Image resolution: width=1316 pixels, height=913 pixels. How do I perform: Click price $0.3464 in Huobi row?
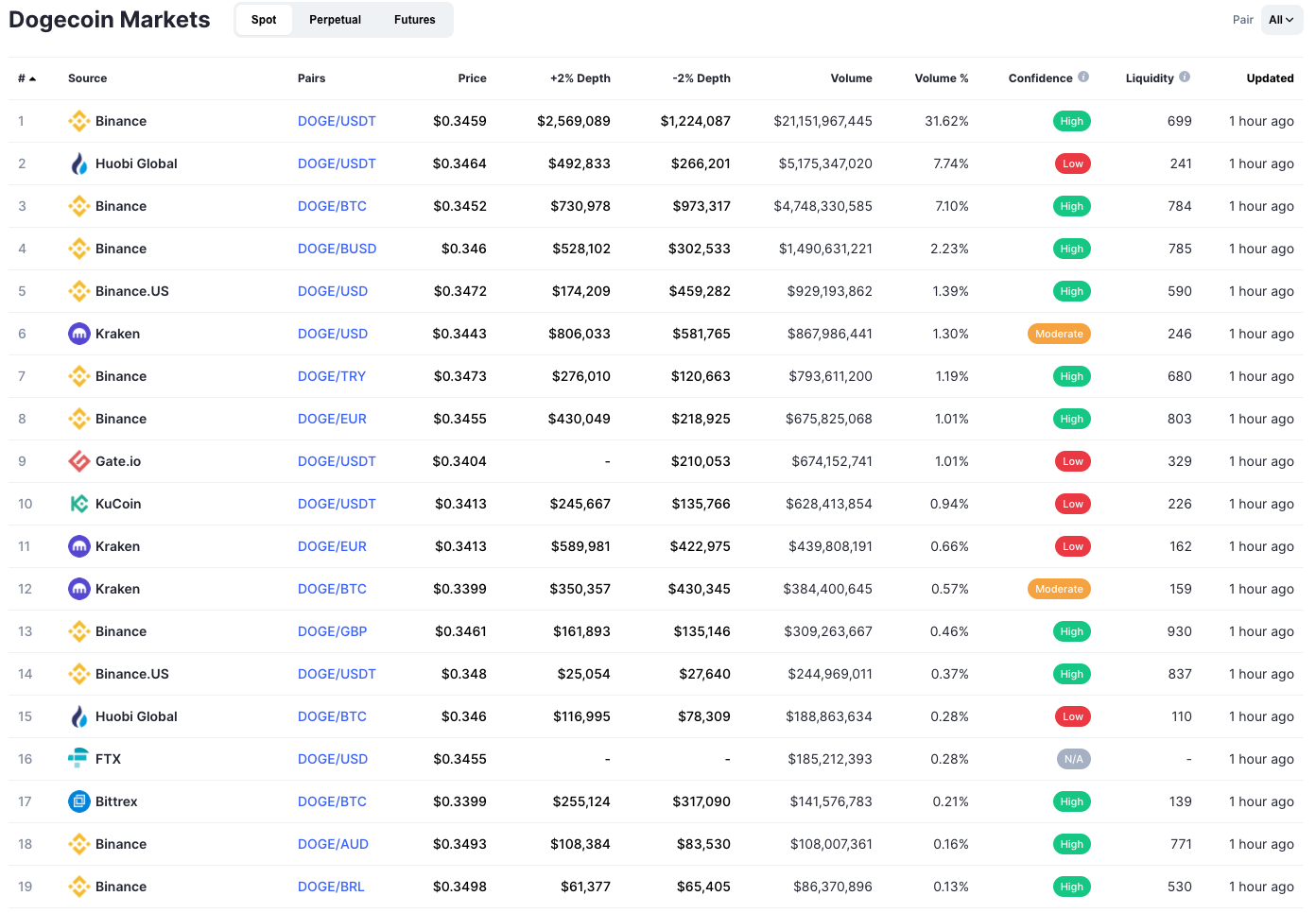[459, 164]
